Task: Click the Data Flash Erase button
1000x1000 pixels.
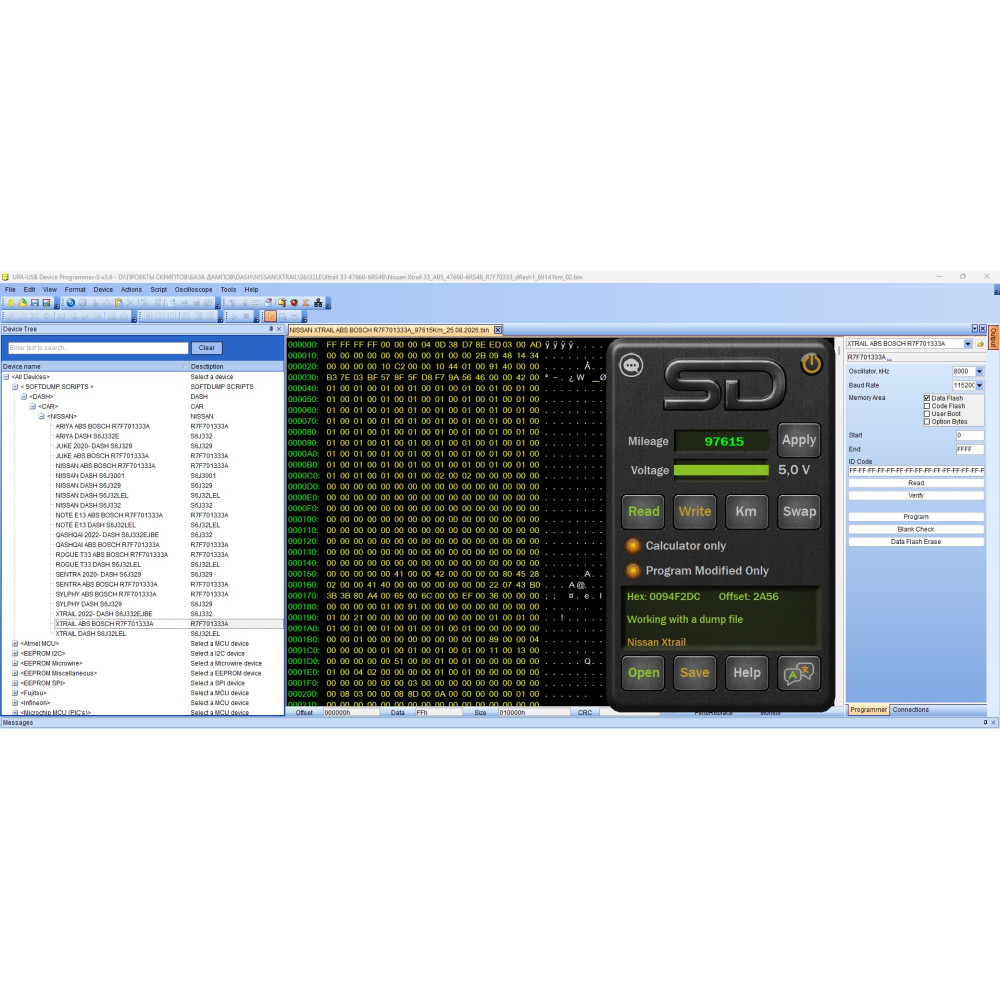Action: tap(916, 541)
